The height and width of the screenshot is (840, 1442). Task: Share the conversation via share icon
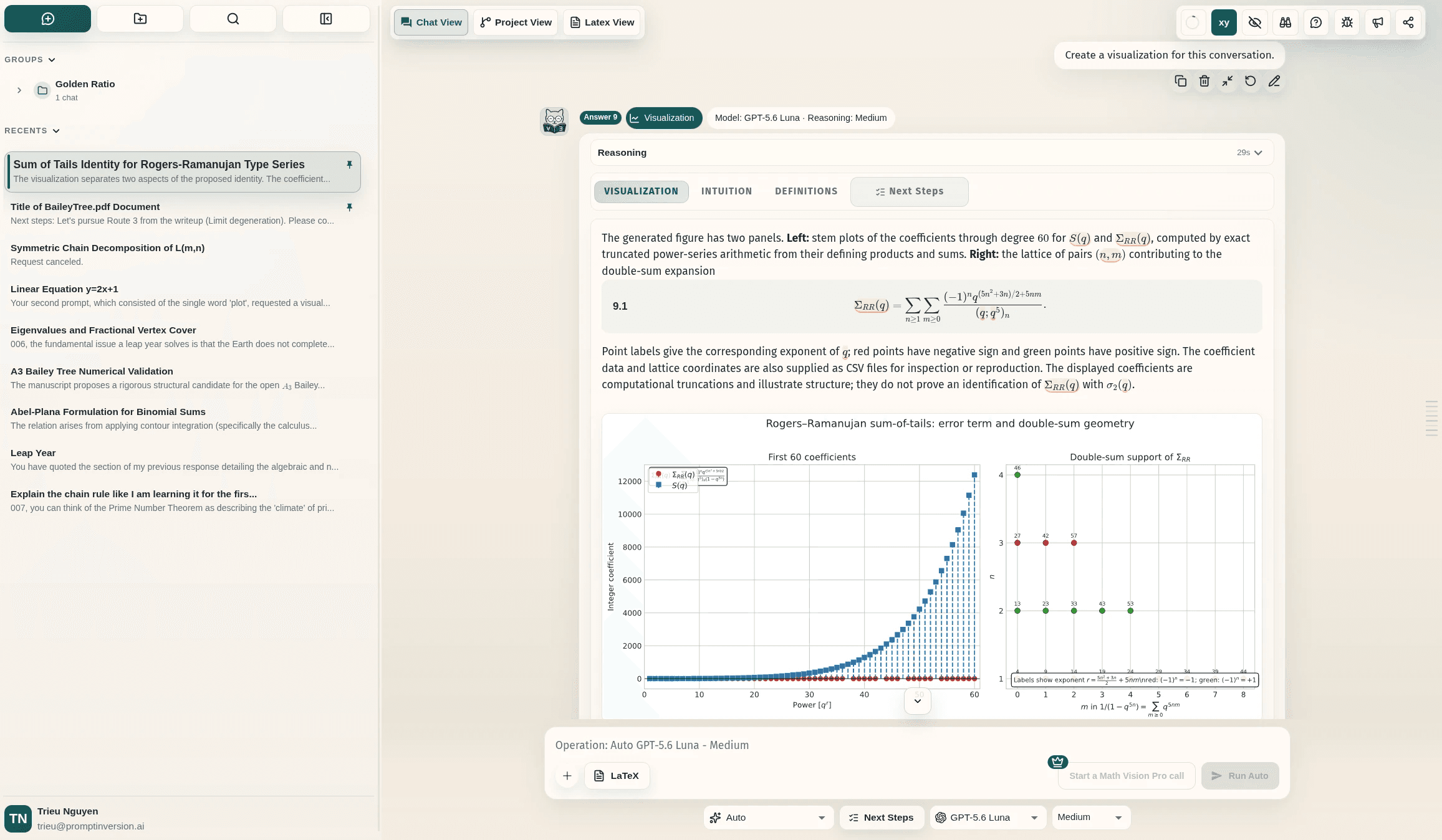tap(1408, 22)
